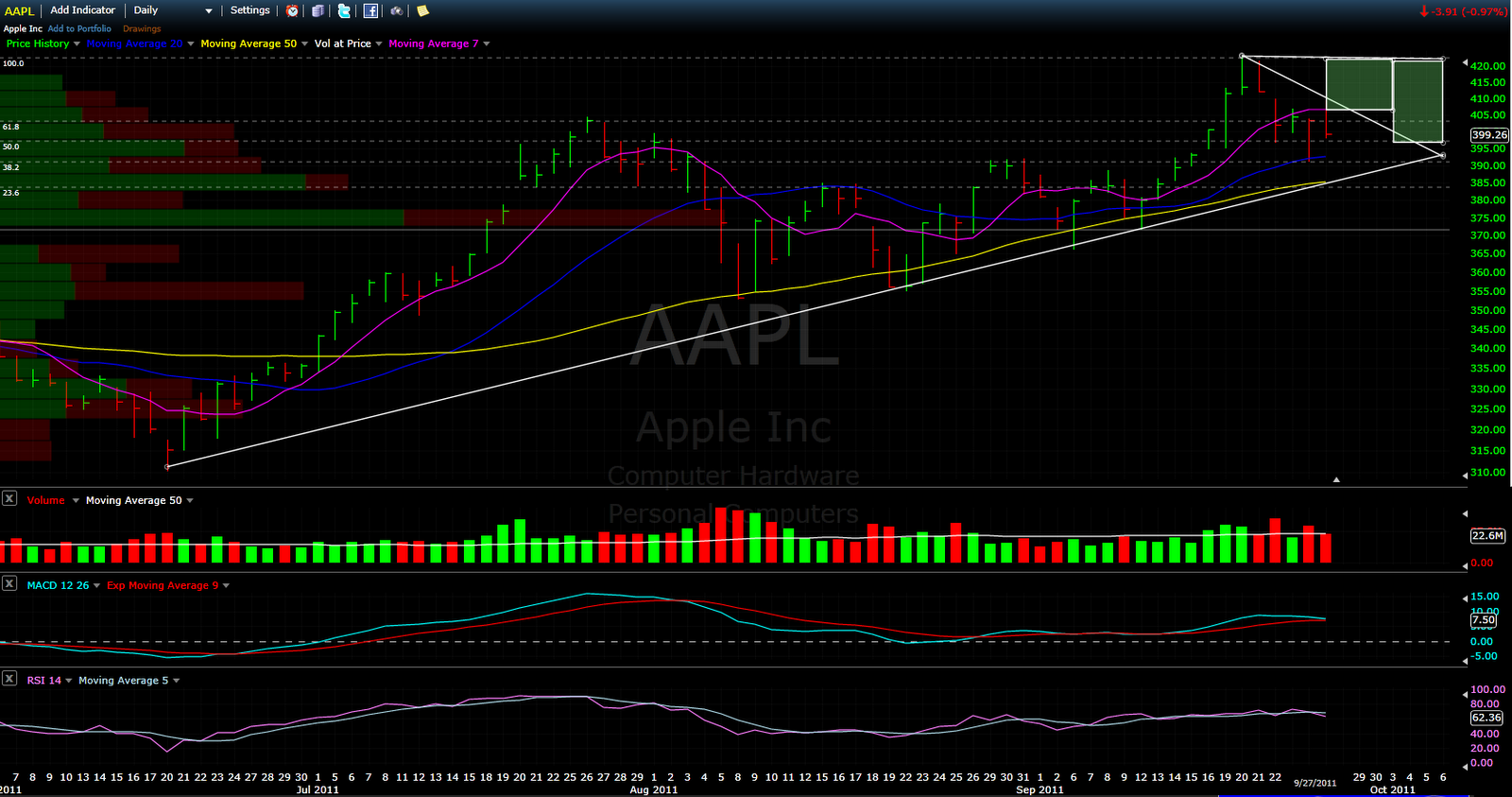The height and width of the screenshot is (797, 1512).
Task: Click the Sep 2011 month label
Action: (x=1039, y=789)
